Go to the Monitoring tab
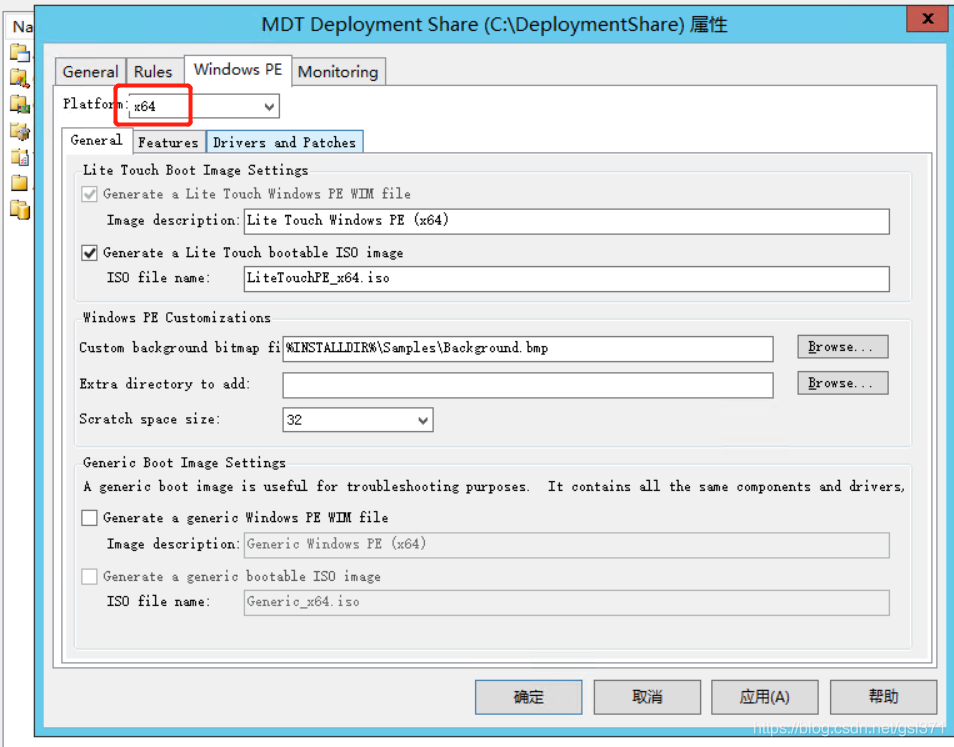This screenshot has height=747, width=954. (338, 72)
